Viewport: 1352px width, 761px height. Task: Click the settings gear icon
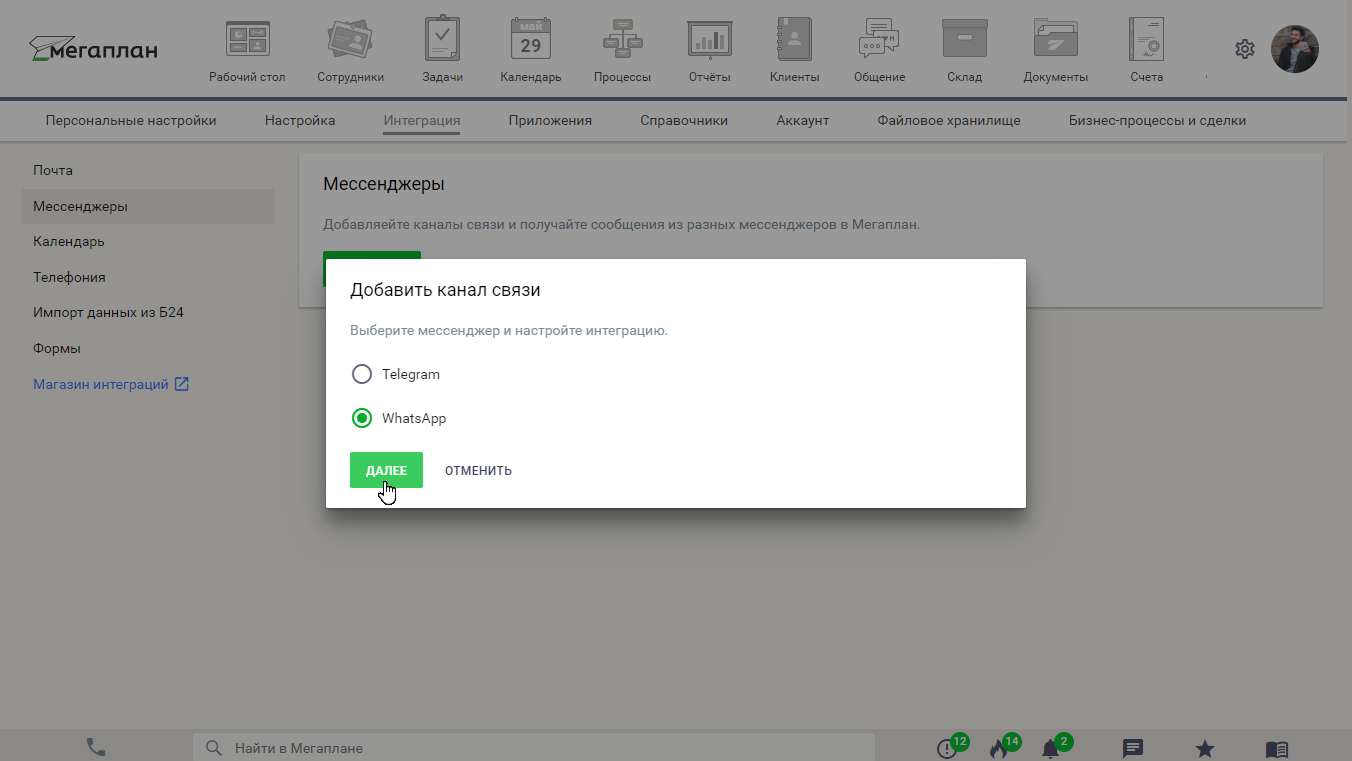[1244, 49]
